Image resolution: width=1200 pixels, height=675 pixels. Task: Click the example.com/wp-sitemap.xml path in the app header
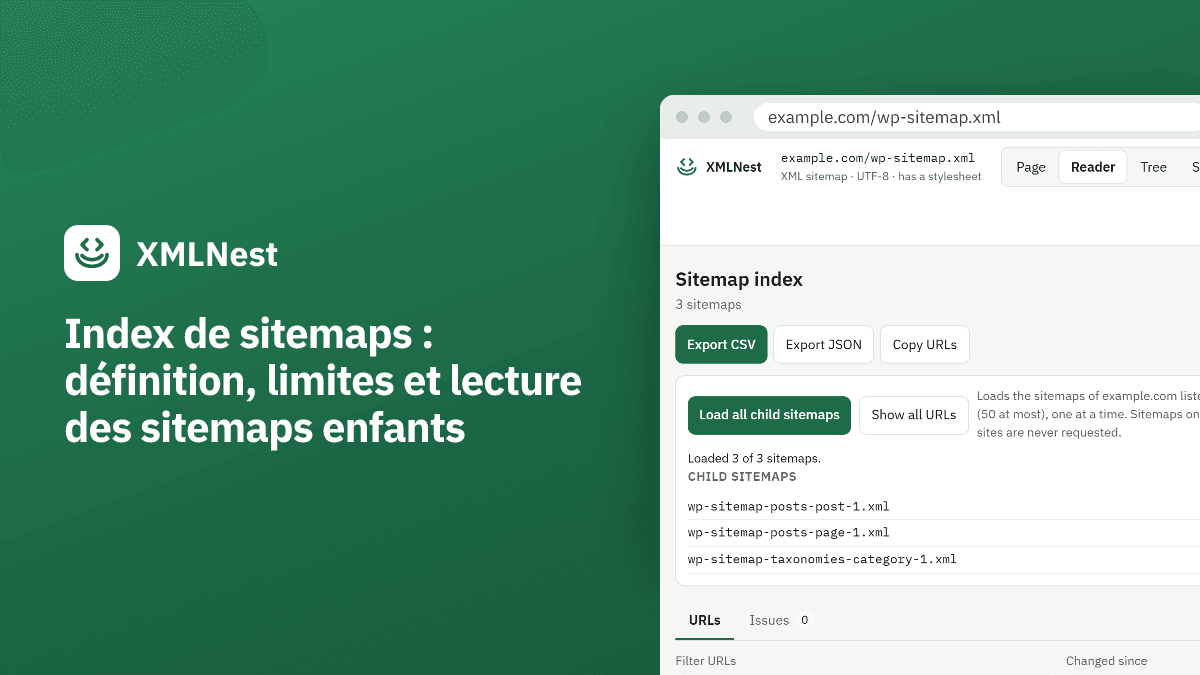coord(877,158)
